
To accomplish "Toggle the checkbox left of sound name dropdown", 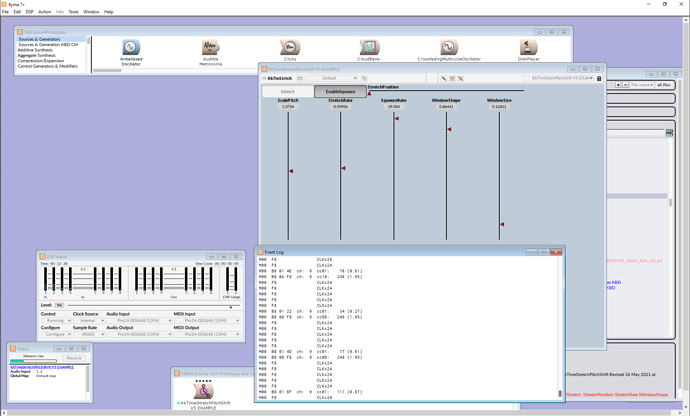I will coord(526,78).
